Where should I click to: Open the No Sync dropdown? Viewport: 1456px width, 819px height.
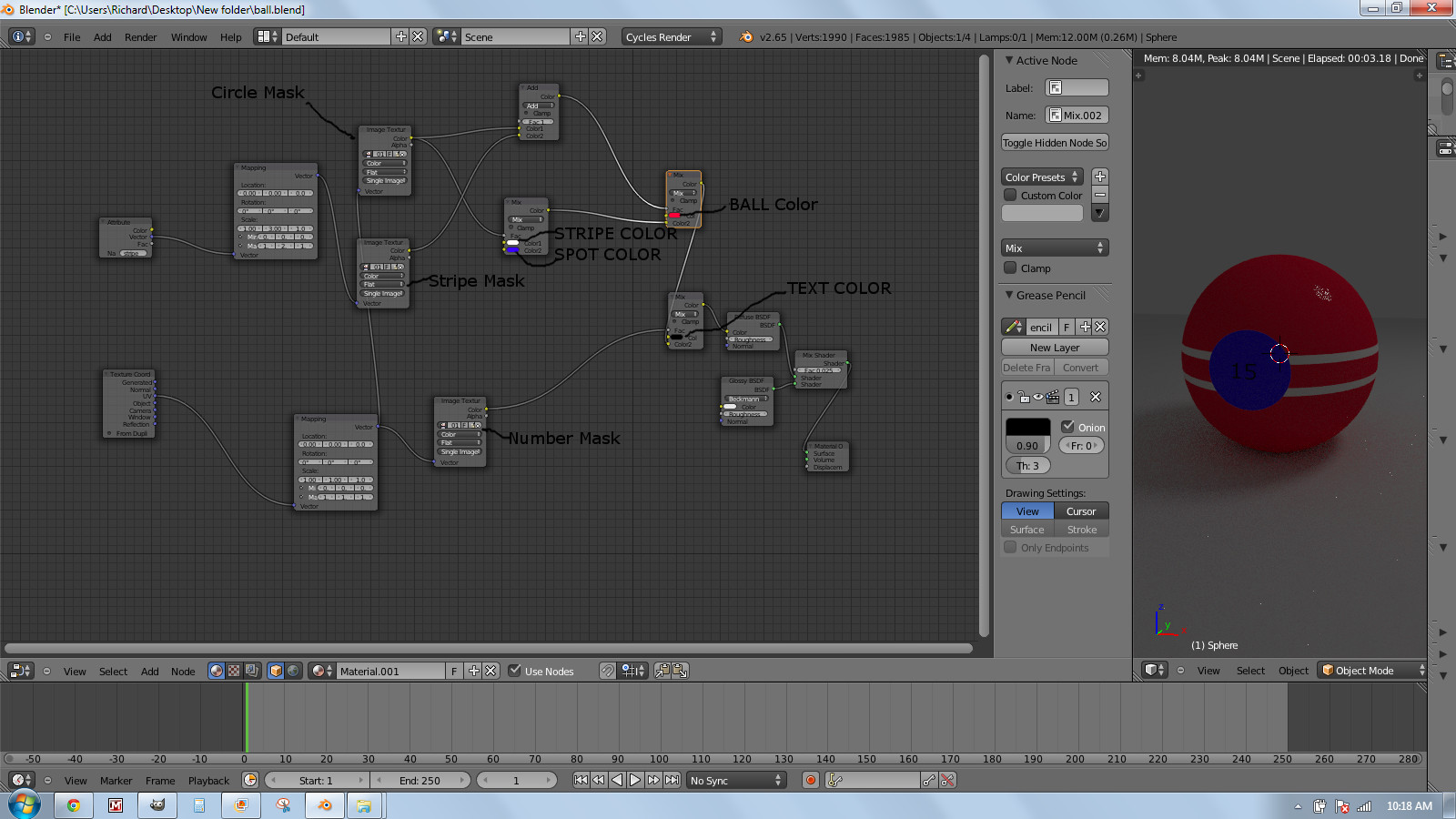click(x=735, y=780)
